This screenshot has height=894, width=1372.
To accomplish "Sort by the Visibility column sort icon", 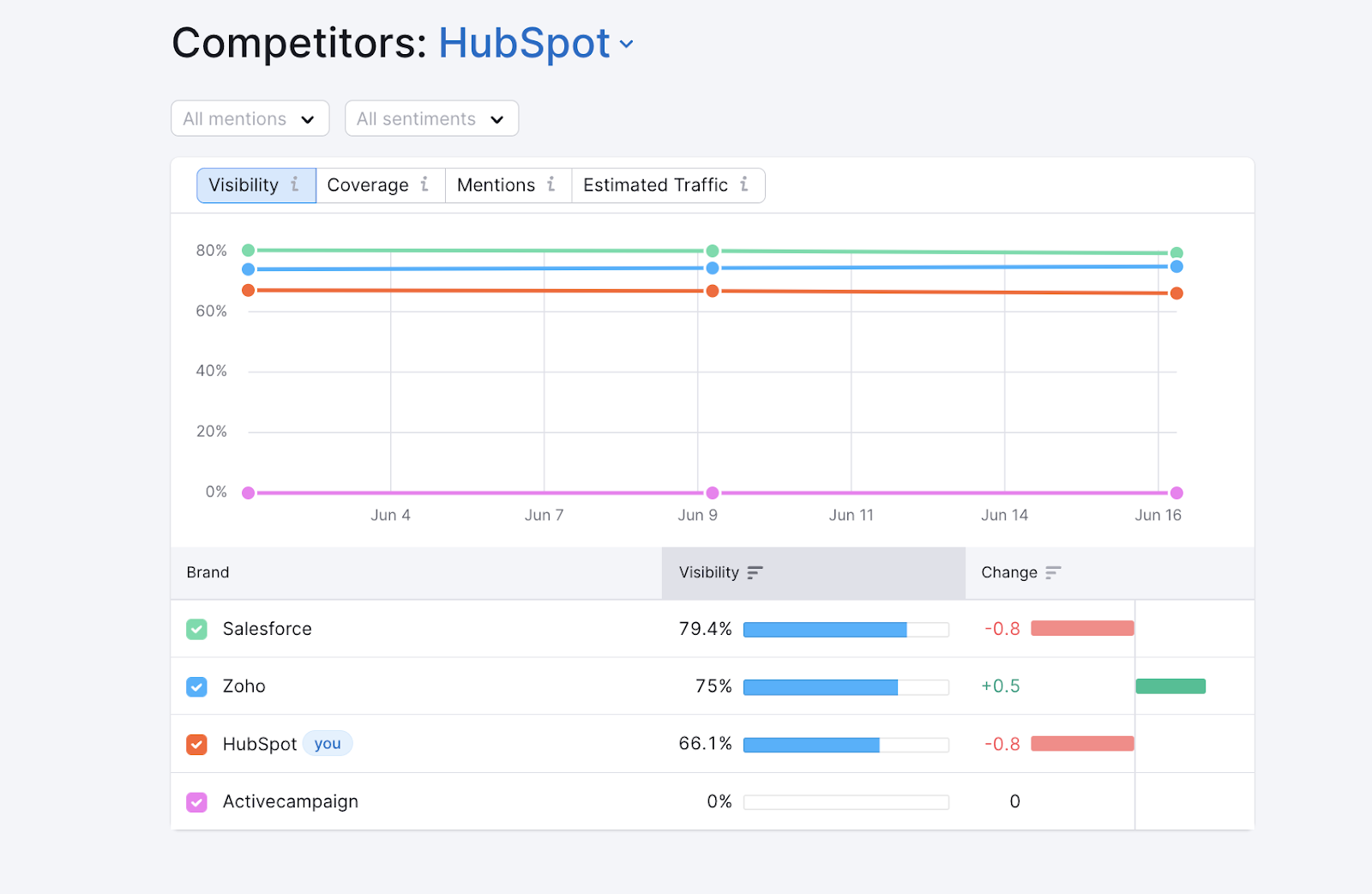I will pyautogui.click(x=755, y=572).
